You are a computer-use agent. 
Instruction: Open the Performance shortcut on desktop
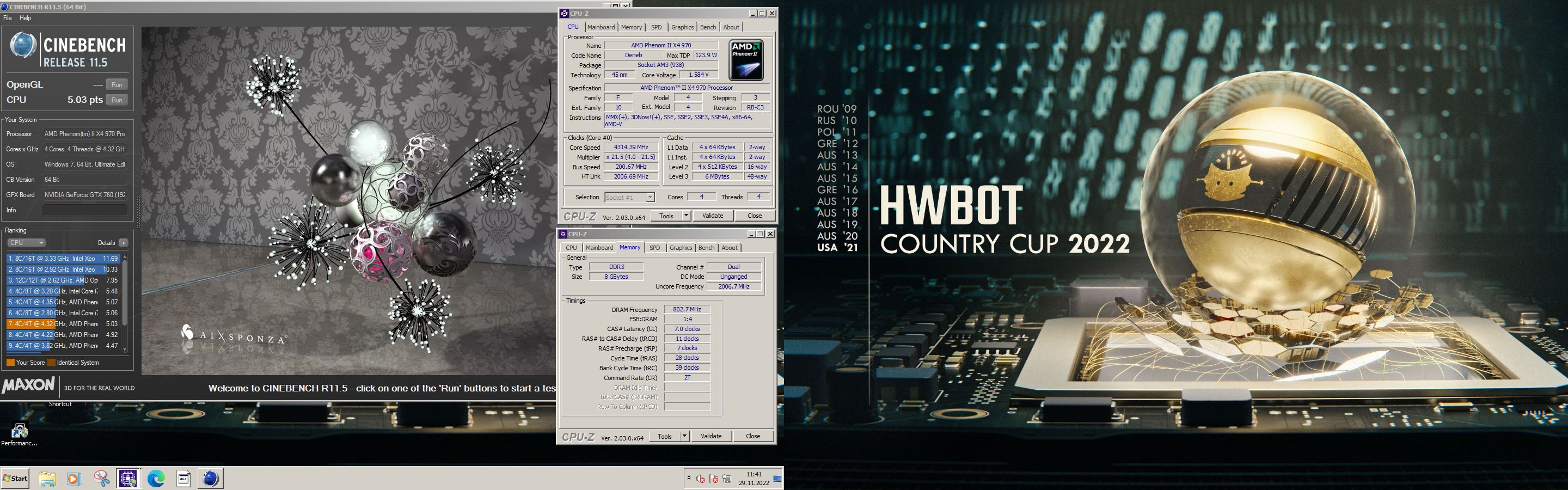pyautogui.click(x=20, y=434)
